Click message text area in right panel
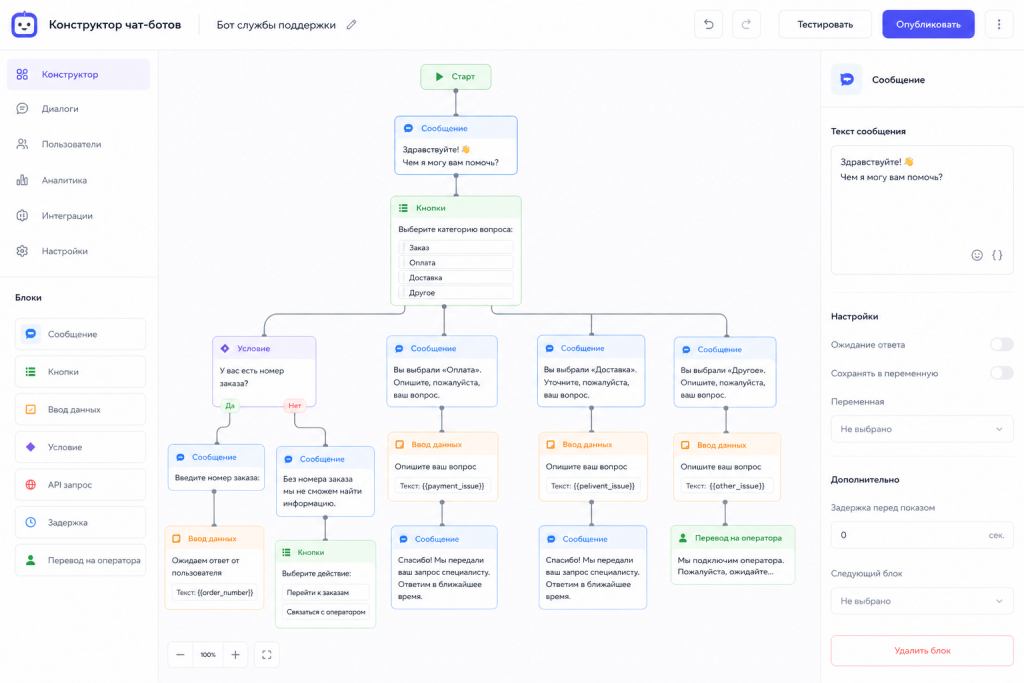 click(x=921, y=210)
